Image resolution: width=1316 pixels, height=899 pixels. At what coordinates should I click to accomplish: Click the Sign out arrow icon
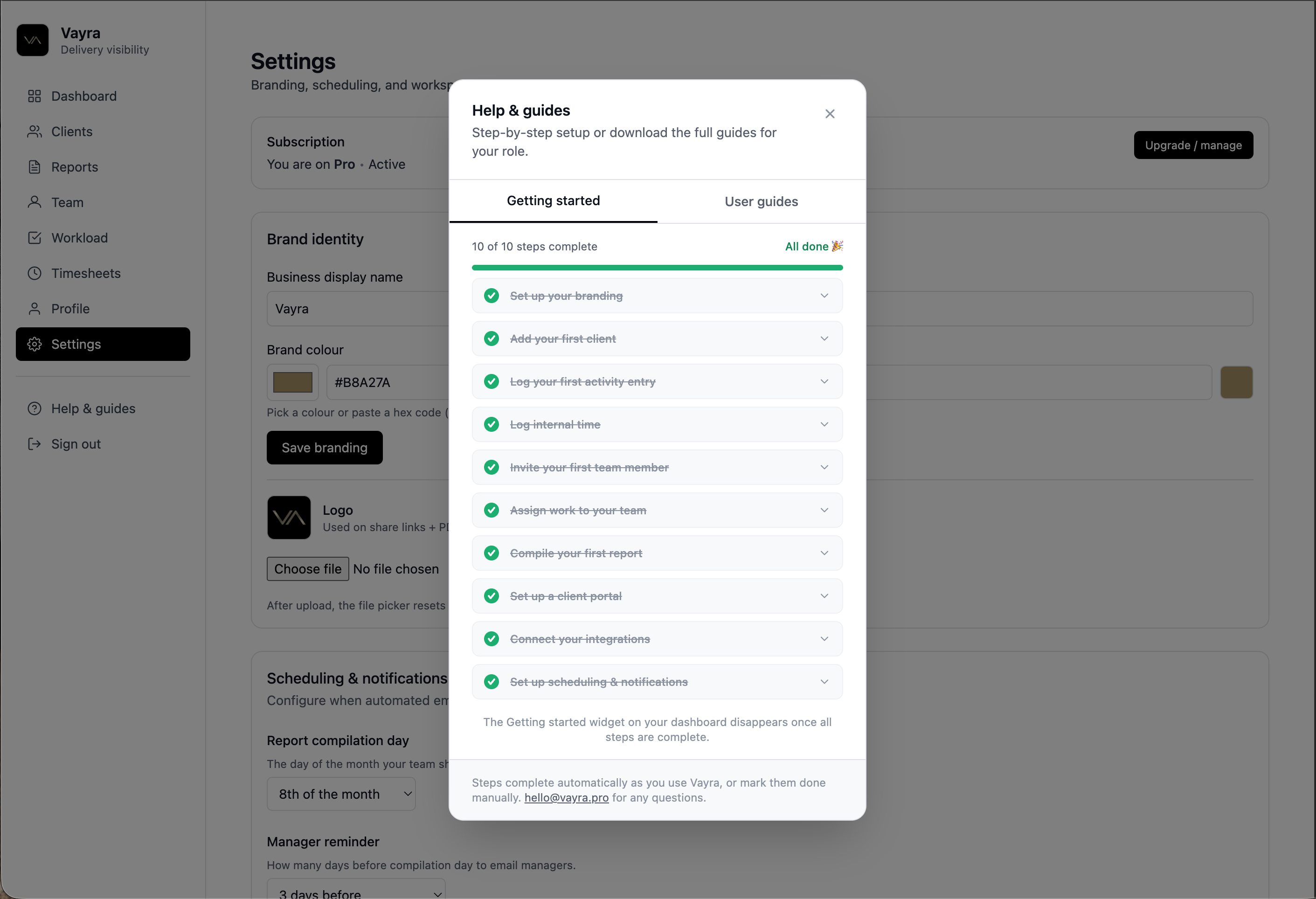tap(35, 444)
